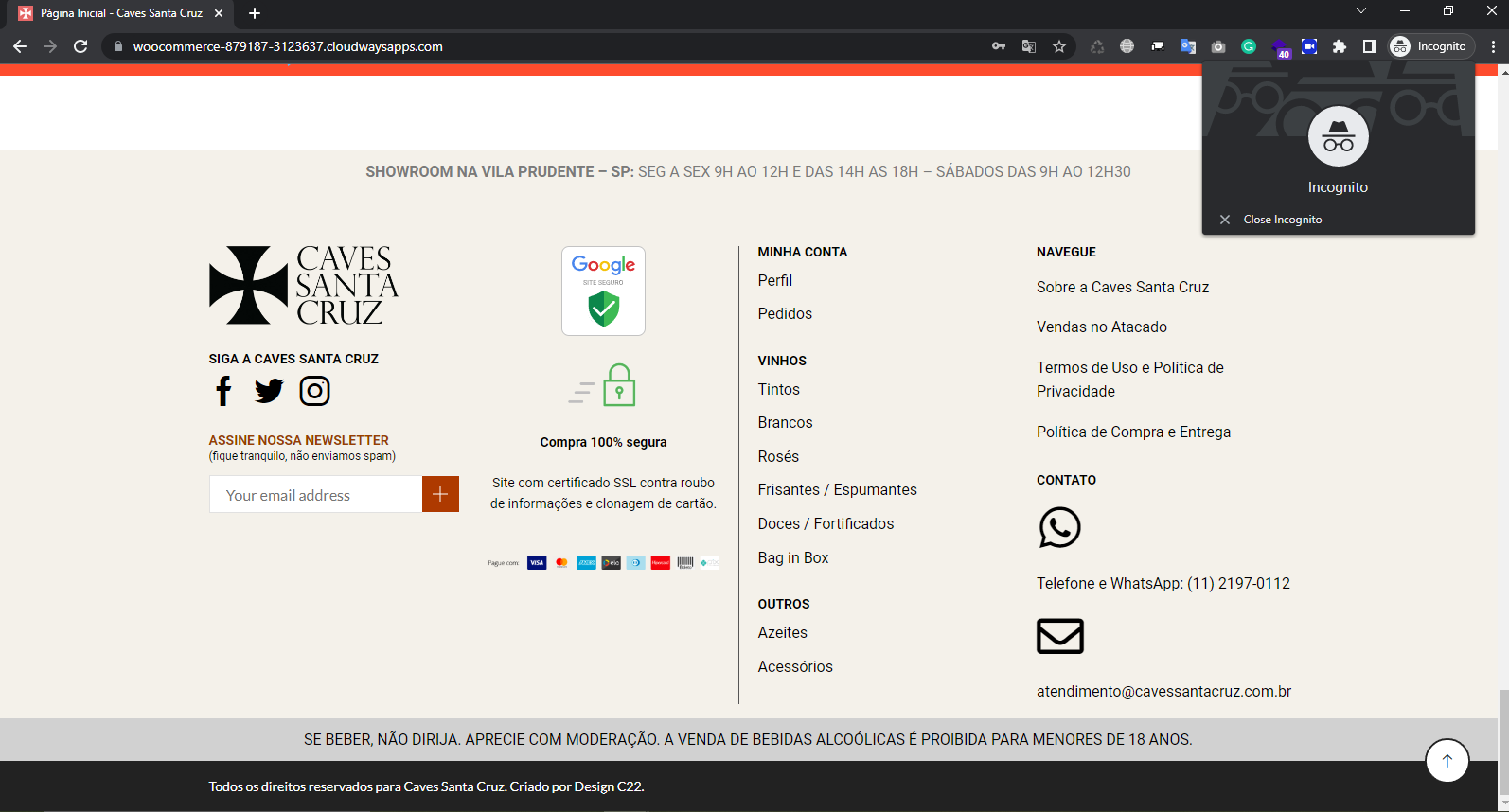1509x812 pixels.
Task: Open Frisantes / Espumantes link
Action: (837, 489)
